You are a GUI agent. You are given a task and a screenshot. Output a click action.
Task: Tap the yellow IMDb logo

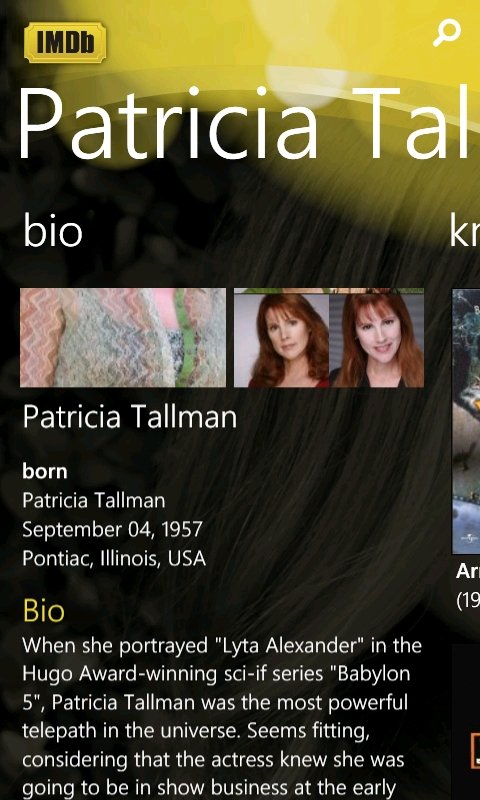coord(65,42)
